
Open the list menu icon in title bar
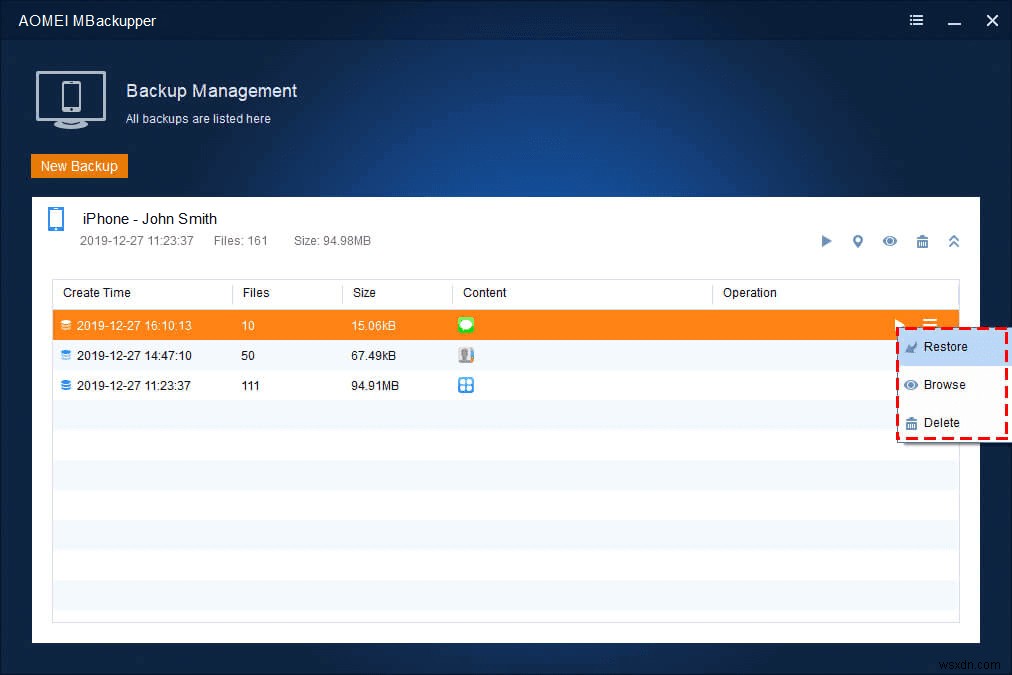[917, 20]
